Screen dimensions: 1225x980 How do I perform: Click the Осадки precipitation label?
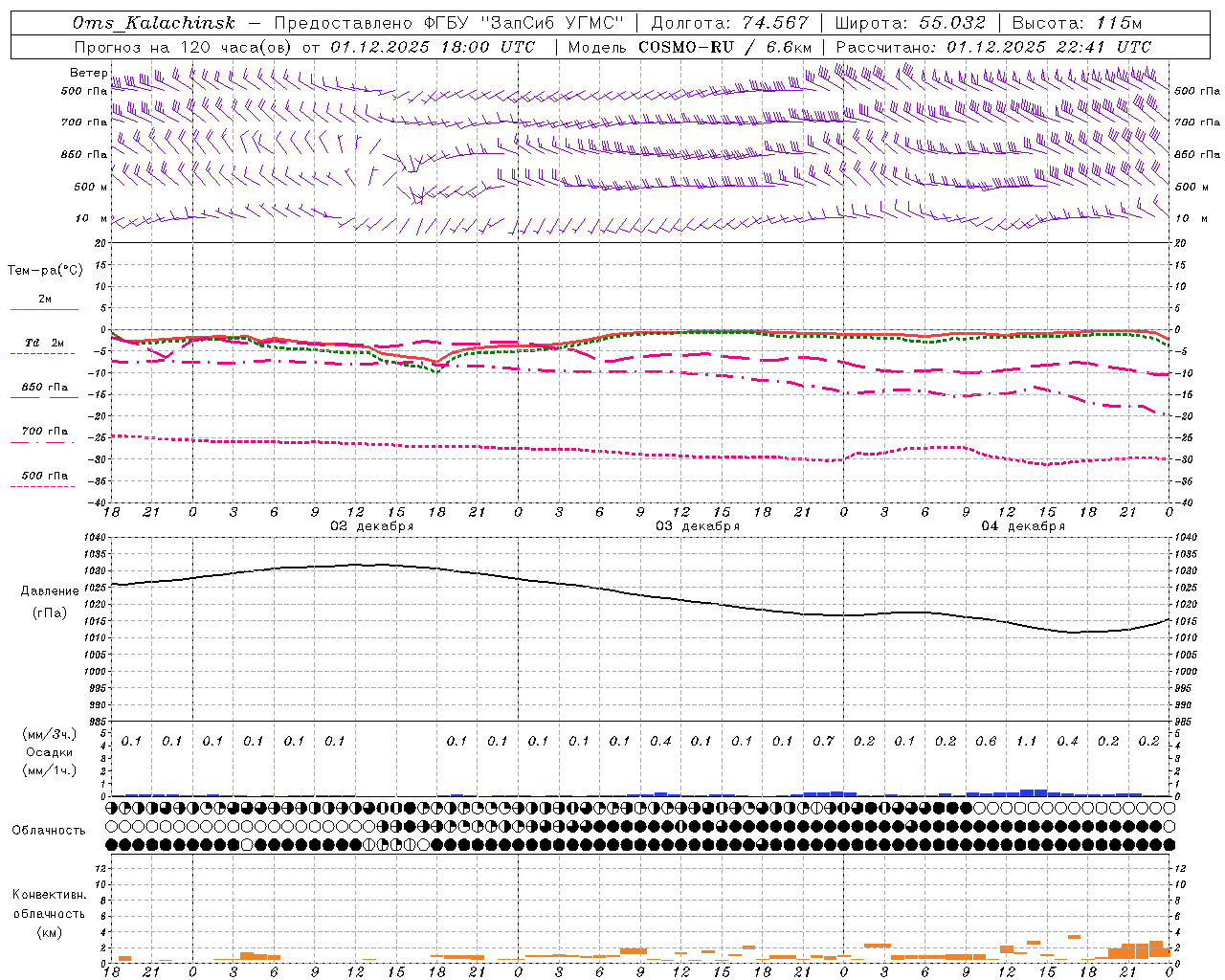[50, 752]
